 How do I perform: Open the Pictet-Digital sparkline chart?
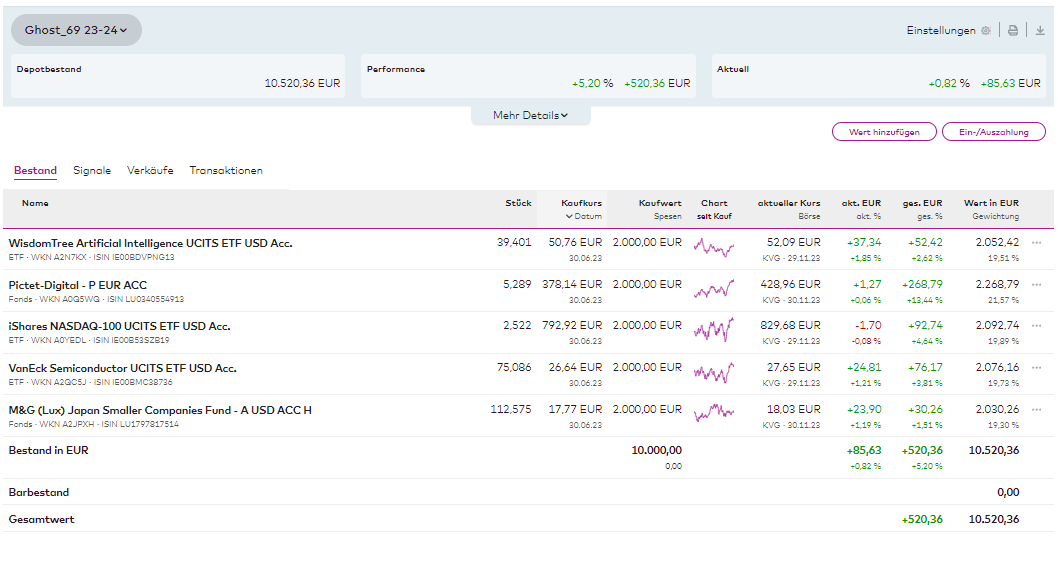click(x=714, y=290)
